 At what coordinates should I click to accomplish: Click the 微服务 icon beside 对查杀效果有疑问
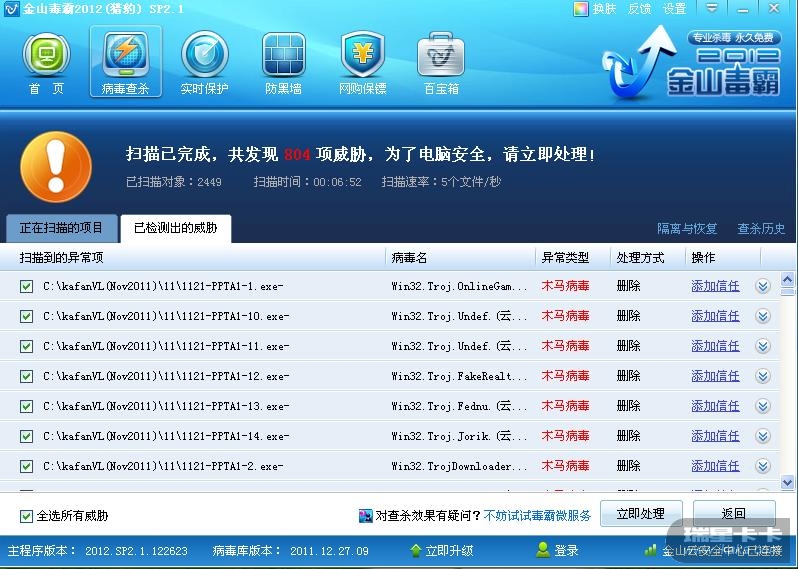point(365,516)
